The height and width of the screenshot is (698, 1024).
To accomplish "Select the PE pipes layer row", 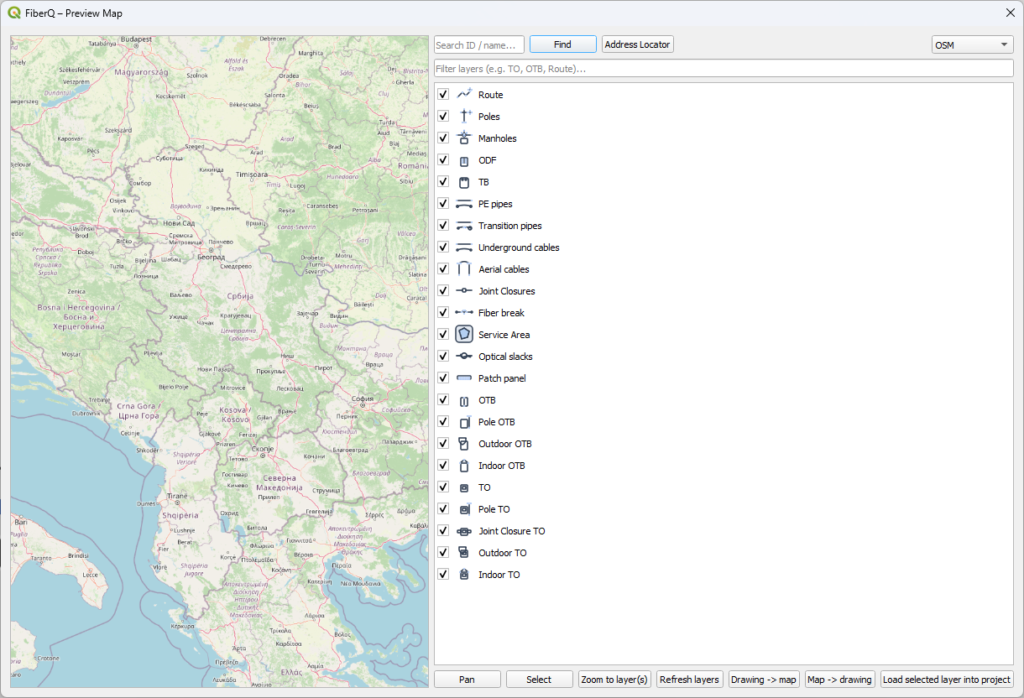I will point(495,204).
